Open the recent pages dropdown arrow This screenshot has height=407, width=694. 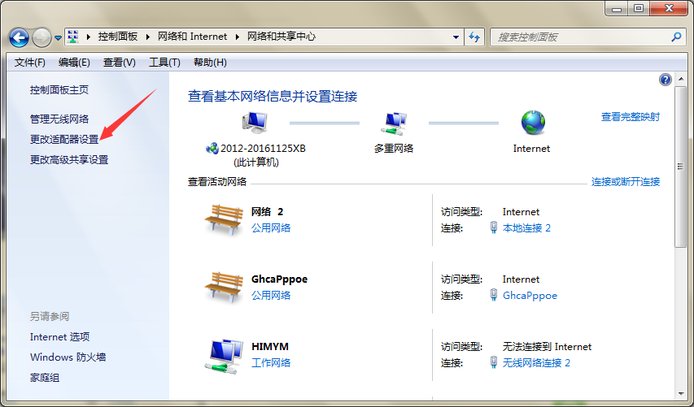click(58, 38)
